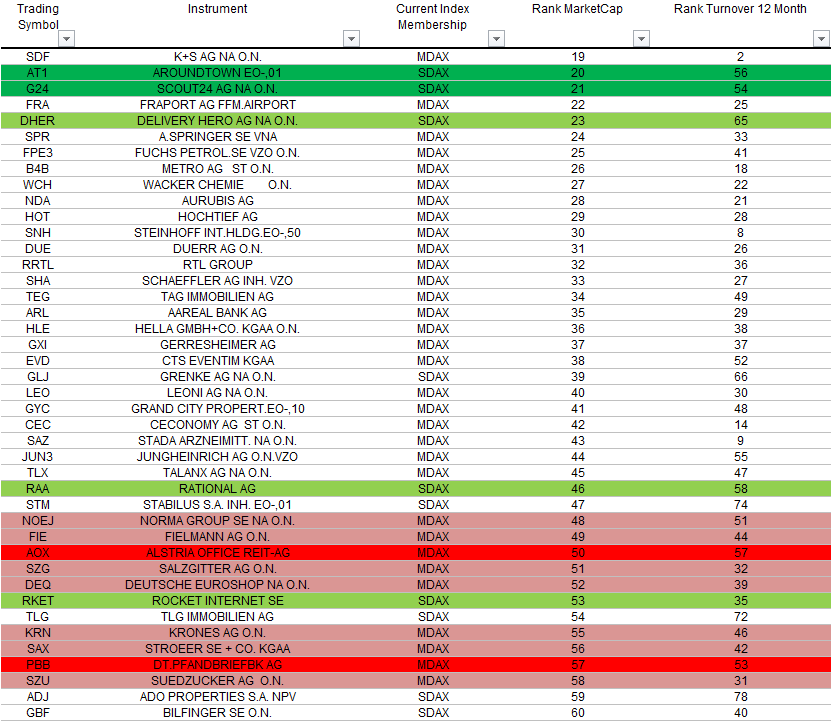Select the KRONES AG O.N. cell

(x=217, y=632)
